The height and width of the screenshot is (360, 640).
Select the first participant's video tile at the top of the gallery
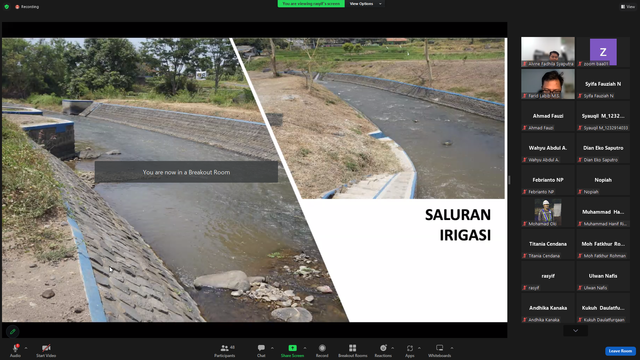click(x=548, y=52)
